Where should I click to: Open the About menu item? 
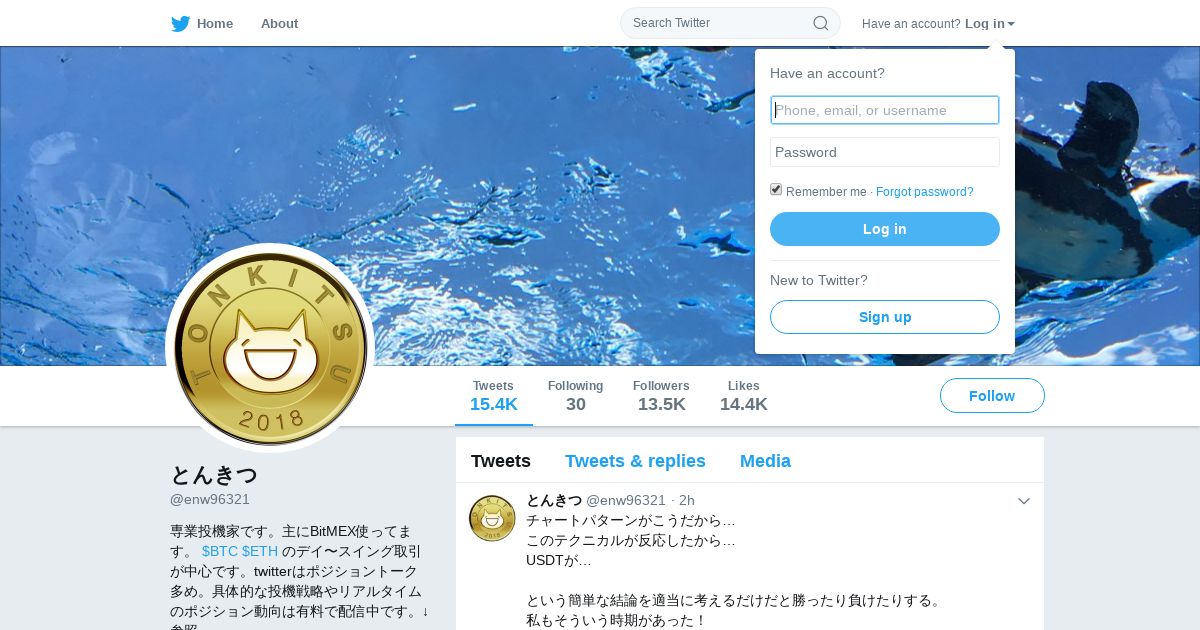[x=279, y=23]
